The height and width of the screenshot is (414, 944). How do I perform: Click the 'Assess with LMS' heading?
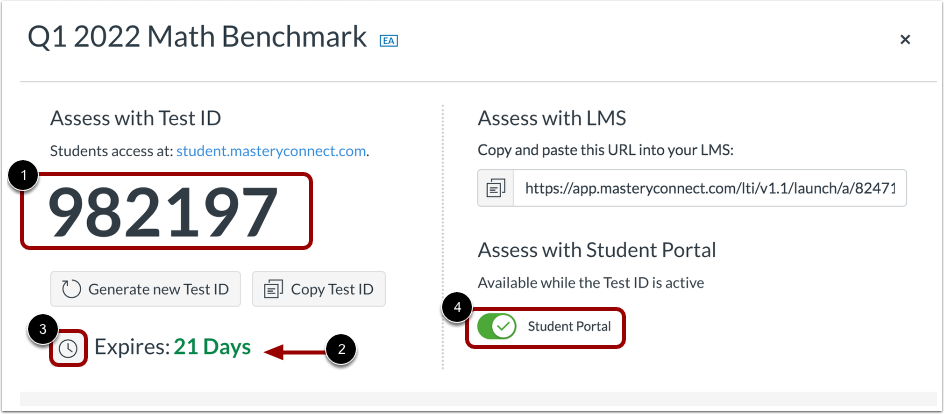coord(552,118)
